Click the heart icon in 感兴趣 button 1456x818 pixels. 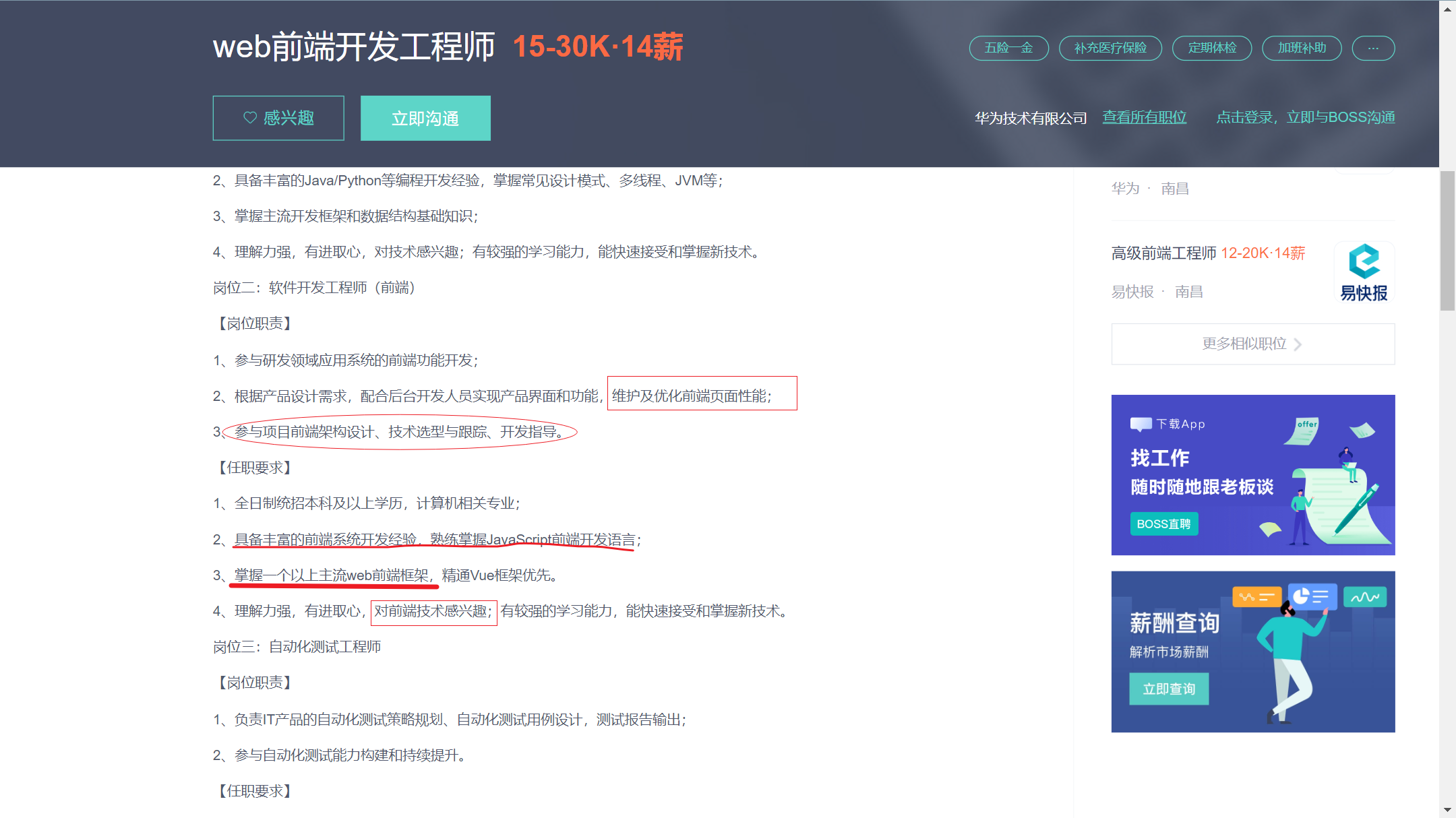pos(250,118)
